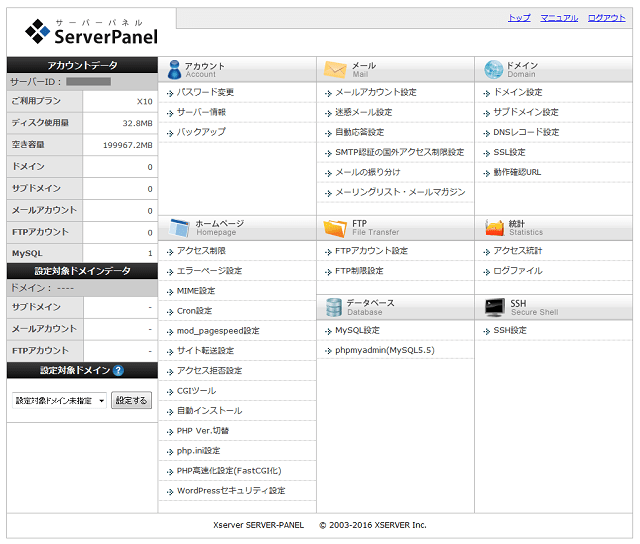This screenshot has width=640, height=544.
Task: Open the マニュアル link
Action: tap(559, 18)
